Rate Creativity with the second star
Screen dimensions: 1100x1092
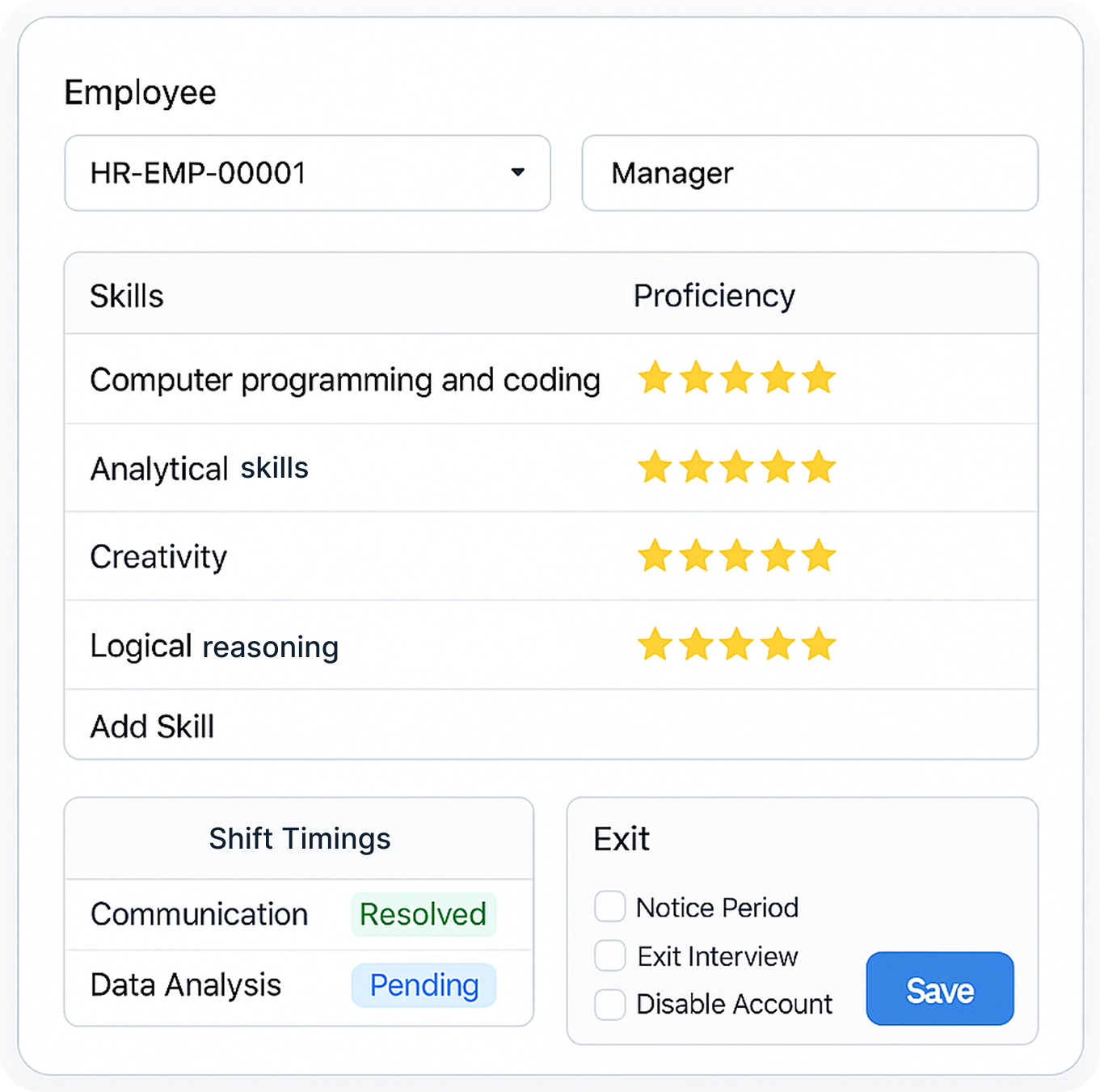click(696, 556)
